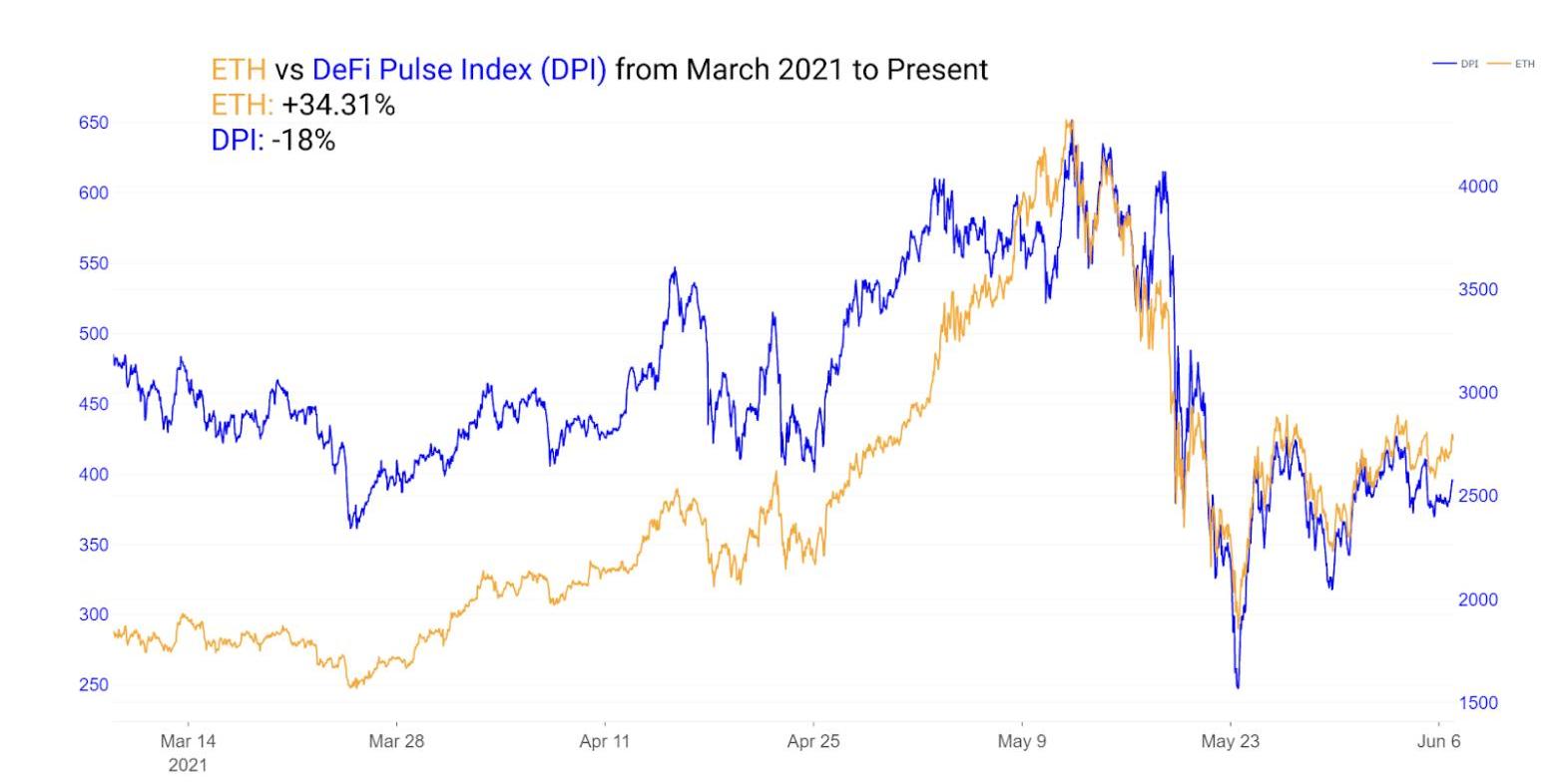Select the Mar 28 date tick
Viewport: 1567px width, 784px height.
pos(396,741)
